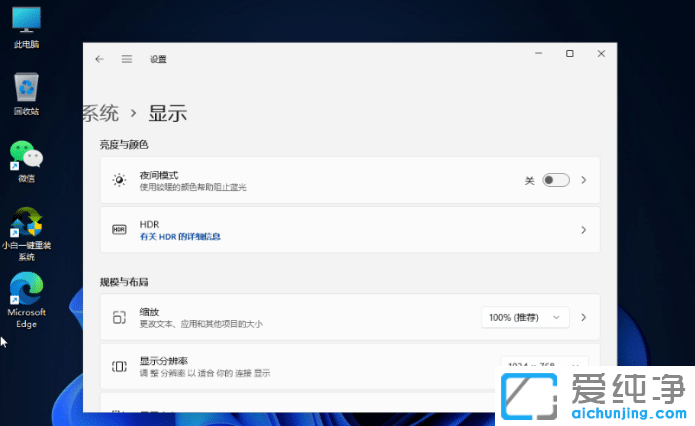Expand the 缩放 row chevron
695x426 pixels.
(583, 317)
